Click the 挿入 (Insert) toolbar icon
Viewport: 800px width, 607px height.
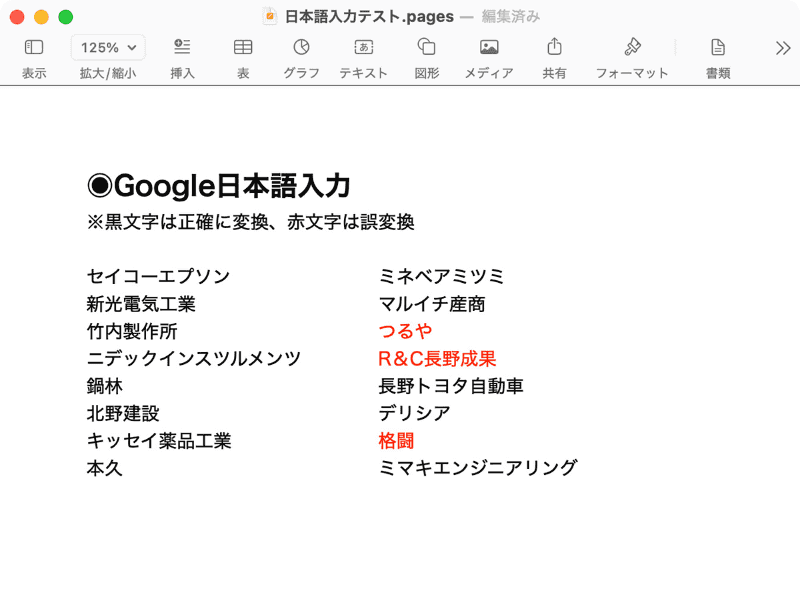click(x=182, y=47)
